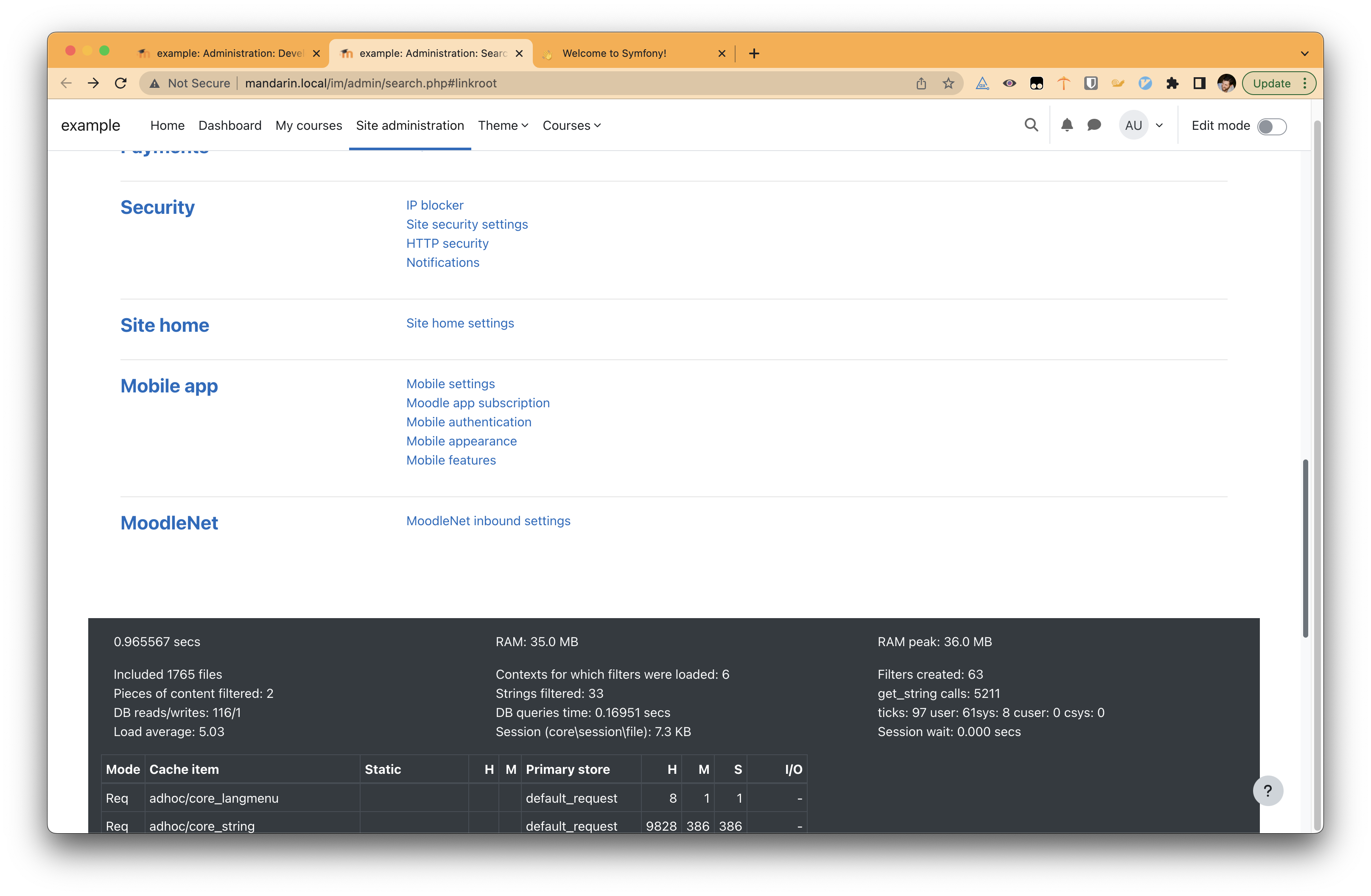Open a new browser tab
The width and height of the screenshot is (1371, 896).
(754, 53)
